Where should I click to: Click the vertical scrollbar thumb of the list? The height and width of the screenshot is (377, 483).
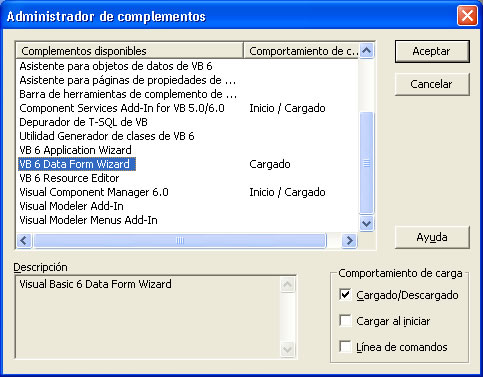click(x=367, y=163)
